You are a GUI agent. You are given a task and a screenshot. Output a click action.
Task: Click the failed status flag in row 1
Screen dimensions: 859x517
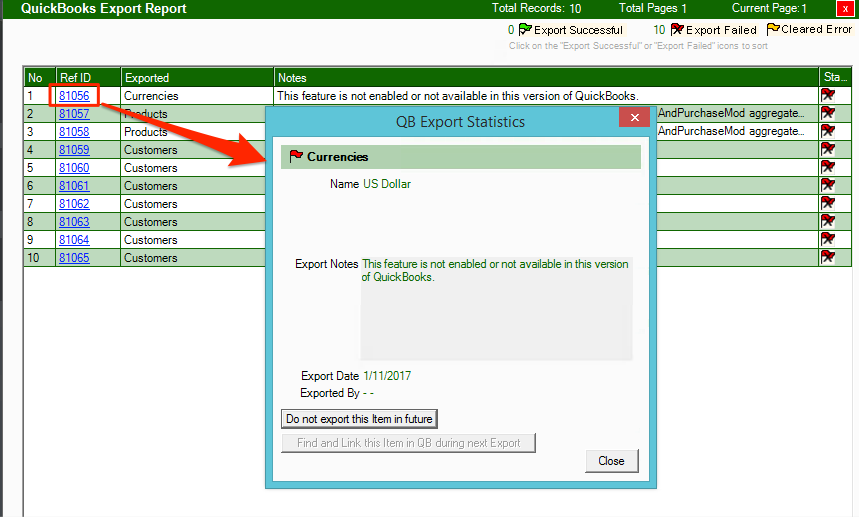coord(828,95)
